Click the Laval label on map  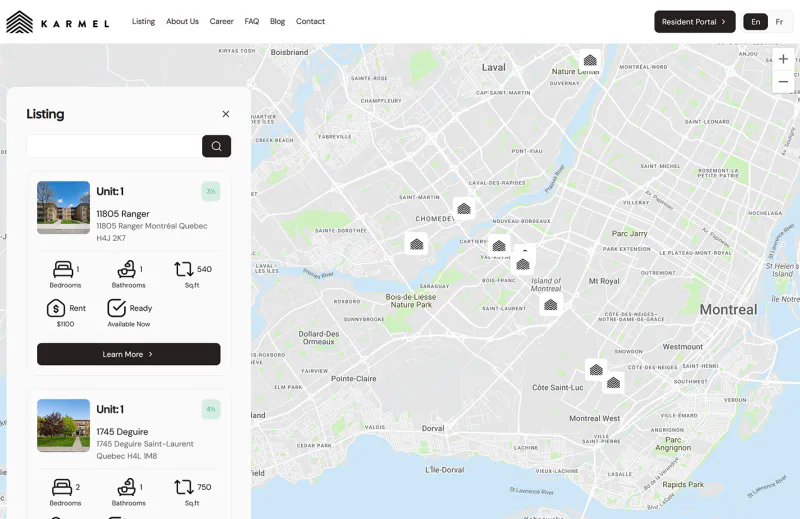click(x=494, y=67)
